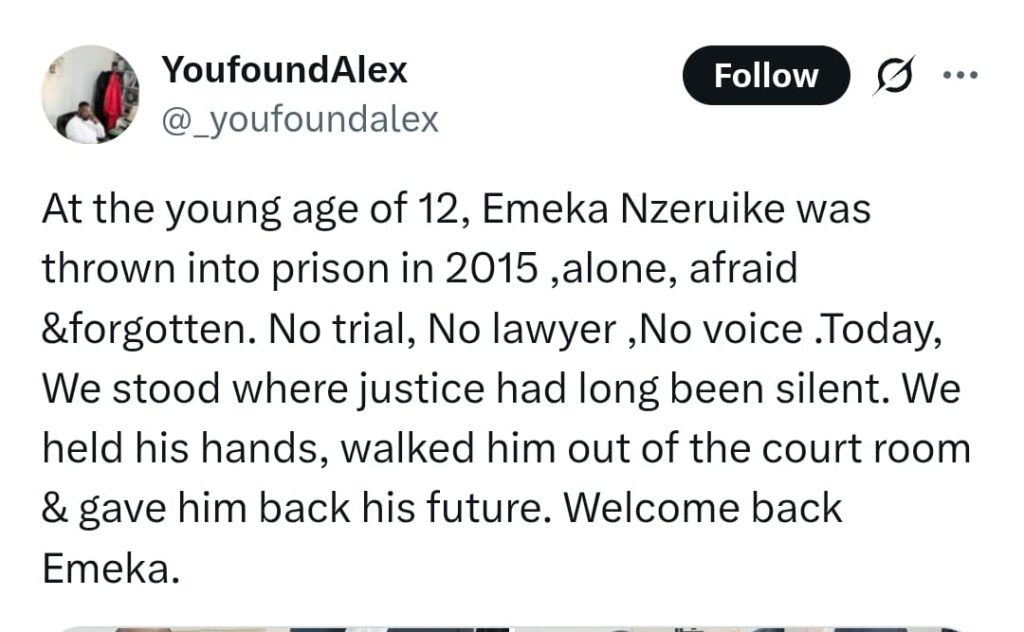This screenshot has height=632, width=1024.
Task: Open the Grok explain-post icon
Action: point(893,75)
